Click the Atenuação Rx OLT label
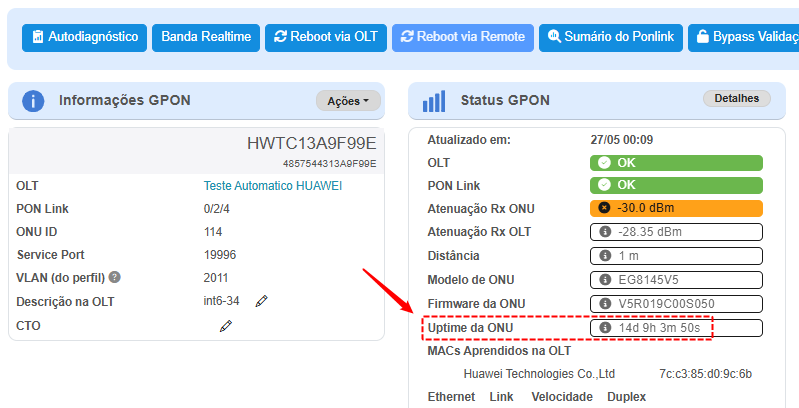This screenshot has height=408, width=799. pos(479,232)
